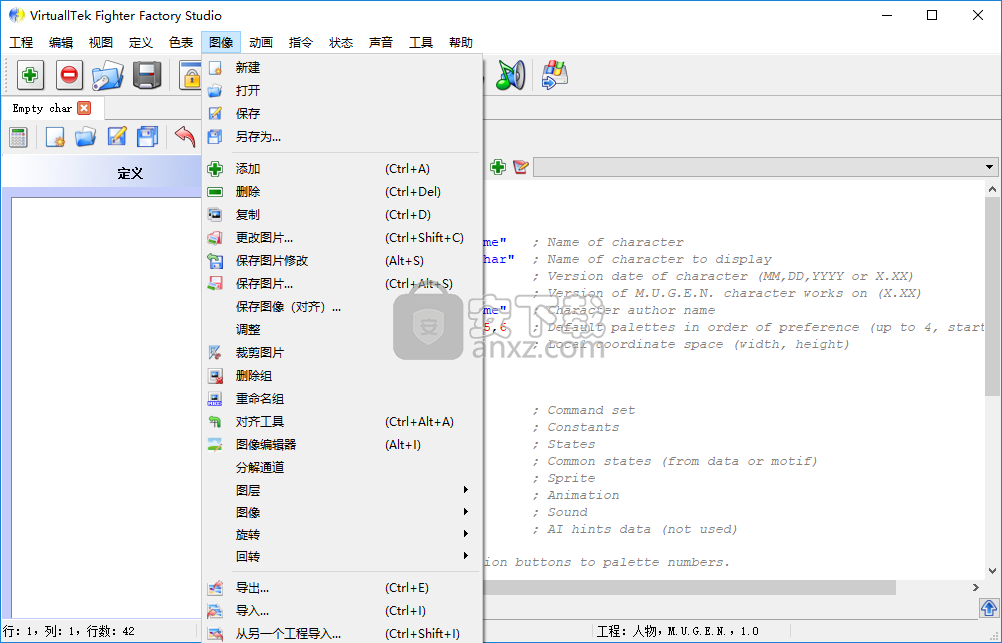1002x643 pixels.
Task: Choose 更改图片... menu entry
Action: [x=342, y=238]
